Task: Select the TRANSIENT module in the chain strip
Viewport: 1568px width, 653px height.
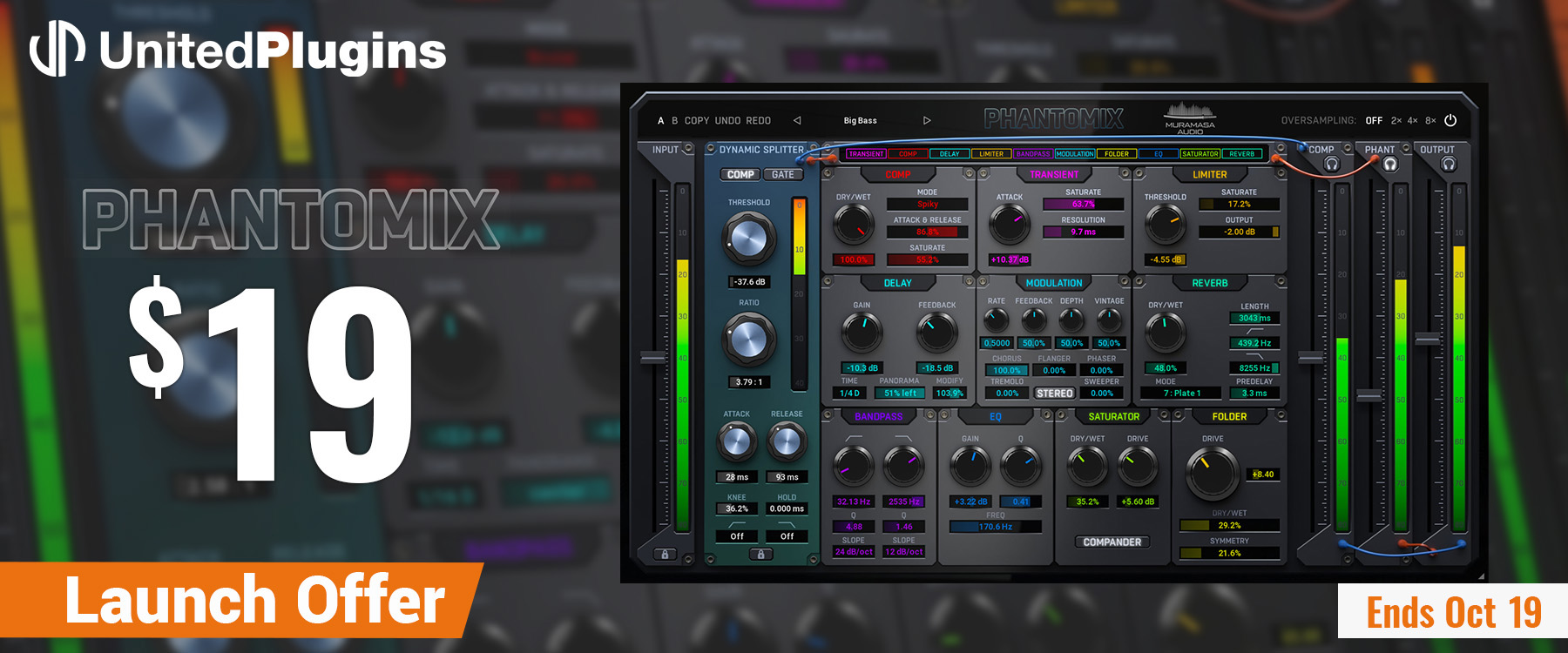Action: pyautogui.click(x=866, y=154)
